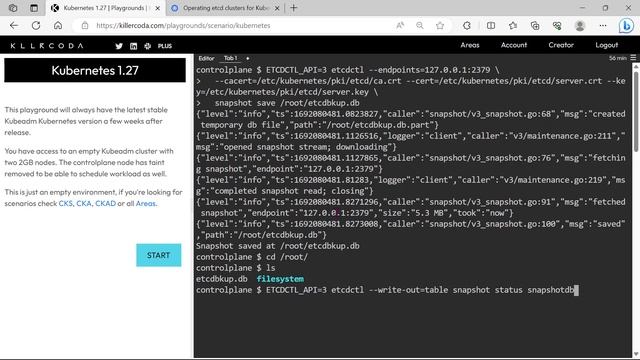Click the KILLERCODA logo
The width and height of the screenshot is (640, 360).
tap(47, 46)
